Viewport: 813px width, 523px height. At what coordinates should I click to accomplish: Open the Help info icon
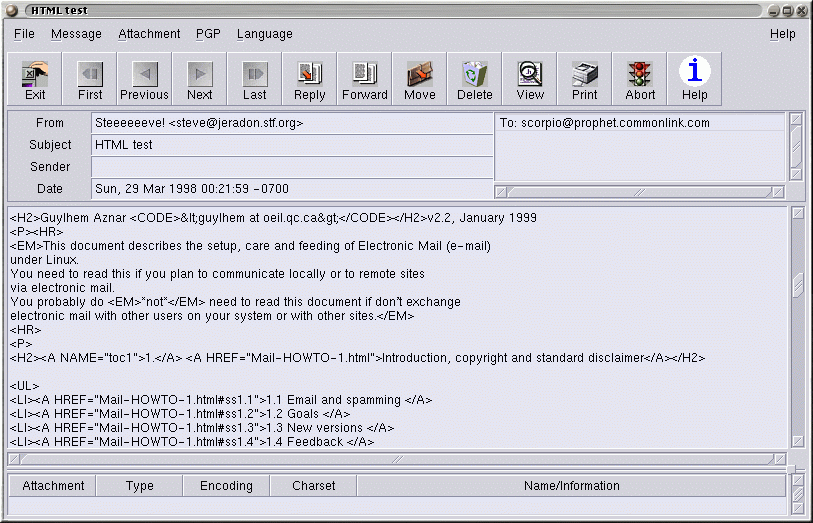[695, 79]
